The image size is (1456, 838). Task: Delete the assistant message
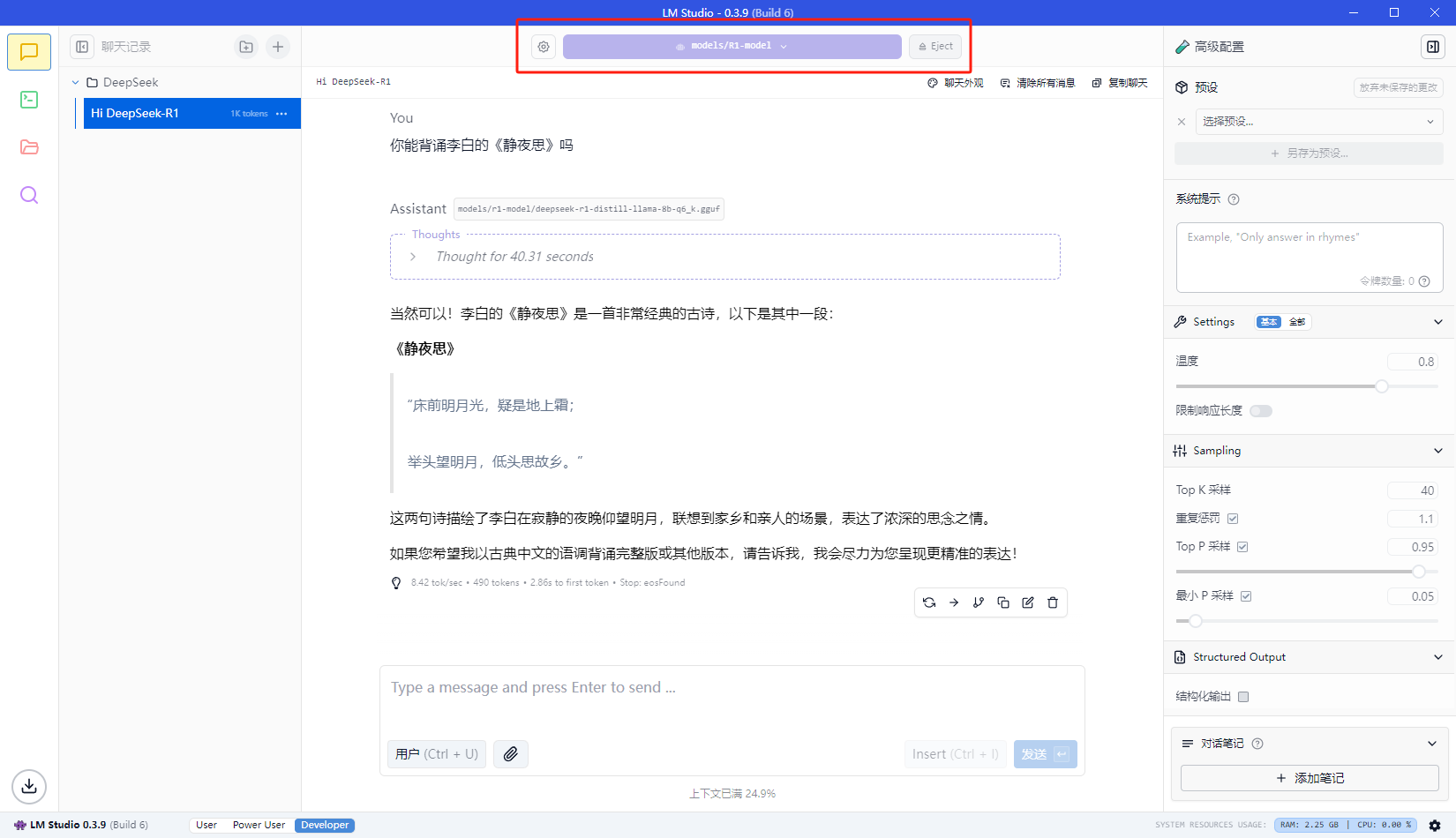pyautogui.click(x=1053, y=602)
